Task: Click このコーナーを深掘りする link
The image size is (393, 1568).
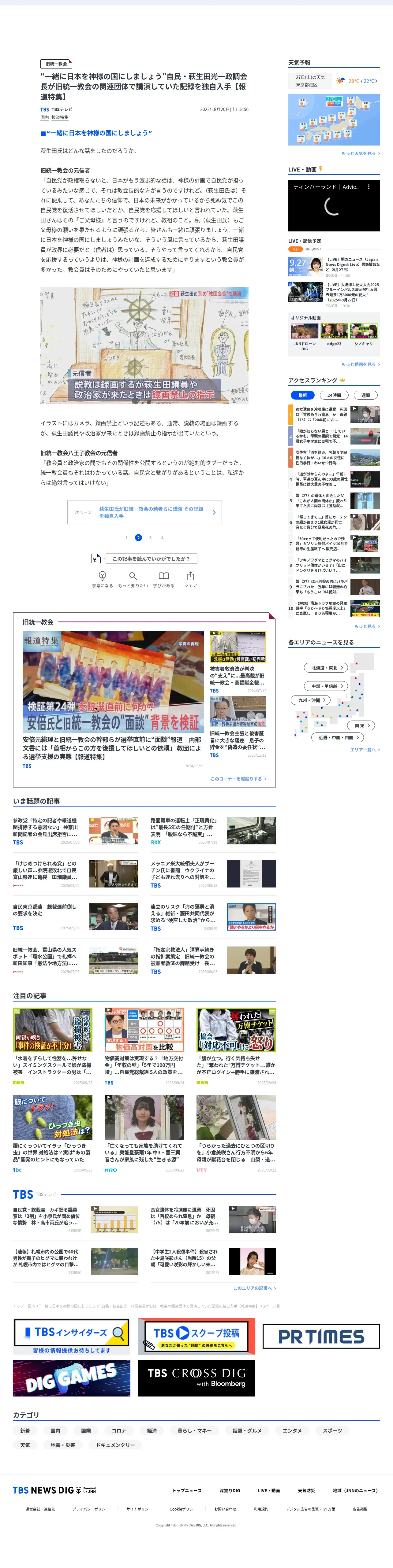Action: 238,779
